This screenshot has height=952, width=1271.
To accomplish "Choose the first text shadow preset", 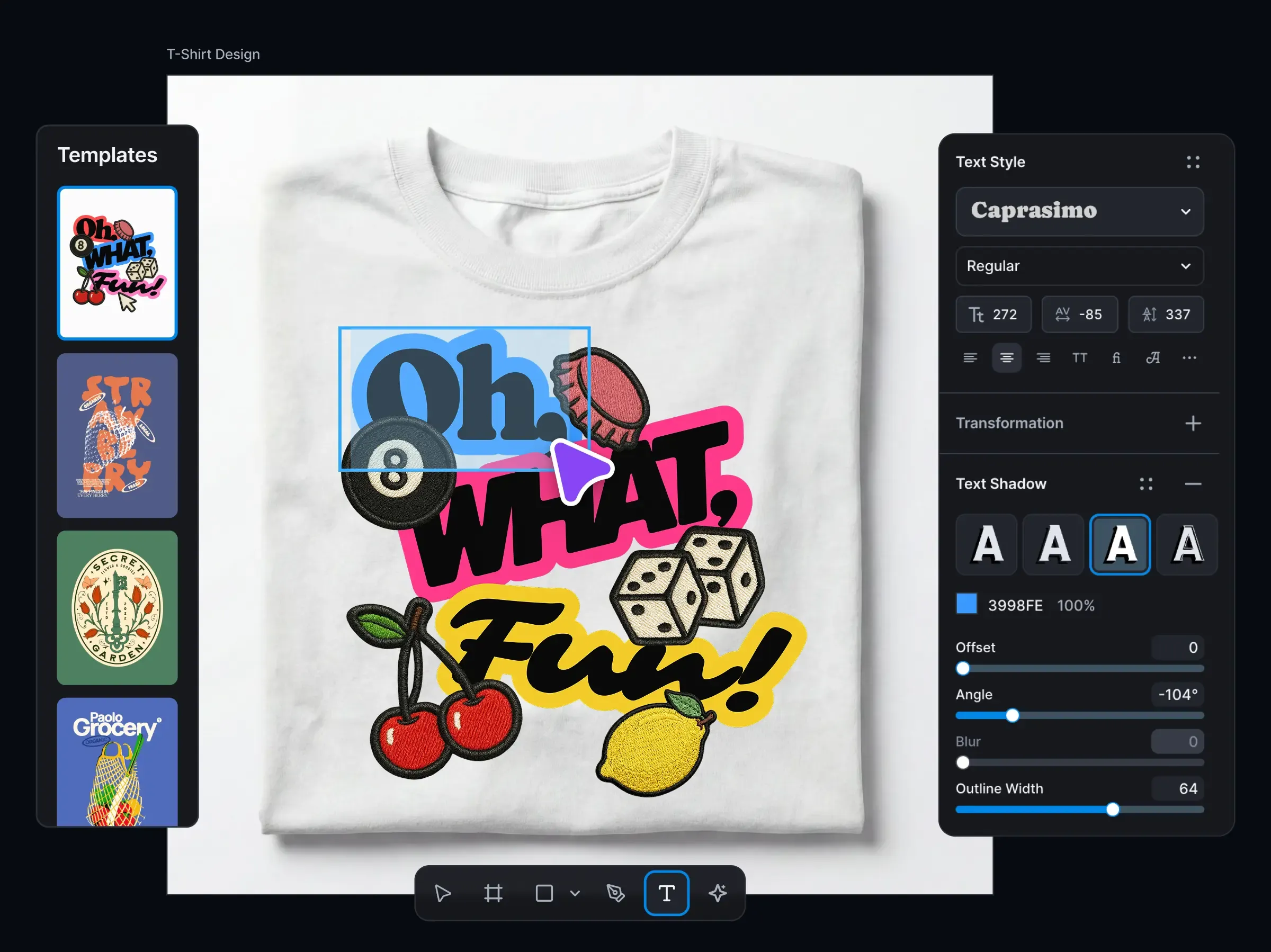I will (987, 545).
